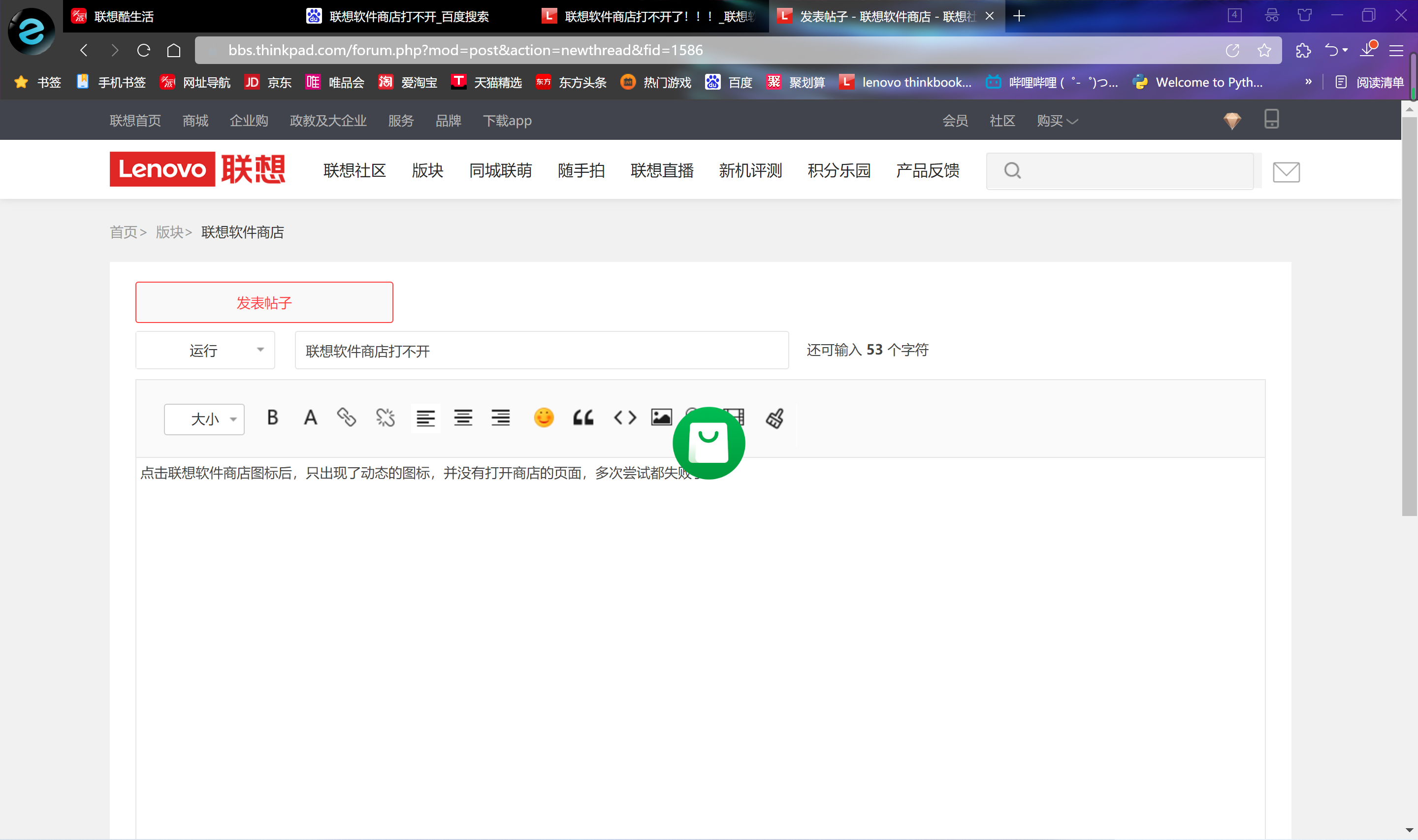Open the mobile phone icon in top bar
This screenshot has height=840, width=1418.
pos(1271,119)
